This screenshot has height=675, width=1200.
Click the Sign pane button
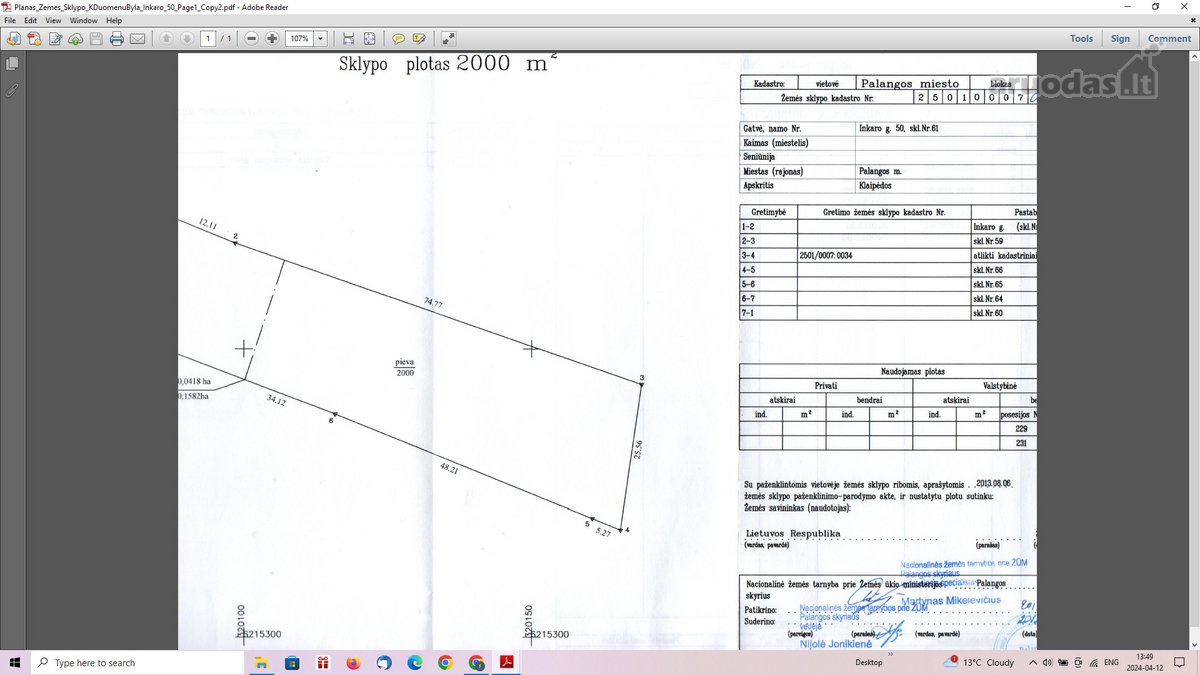(x=1120, y=39)
